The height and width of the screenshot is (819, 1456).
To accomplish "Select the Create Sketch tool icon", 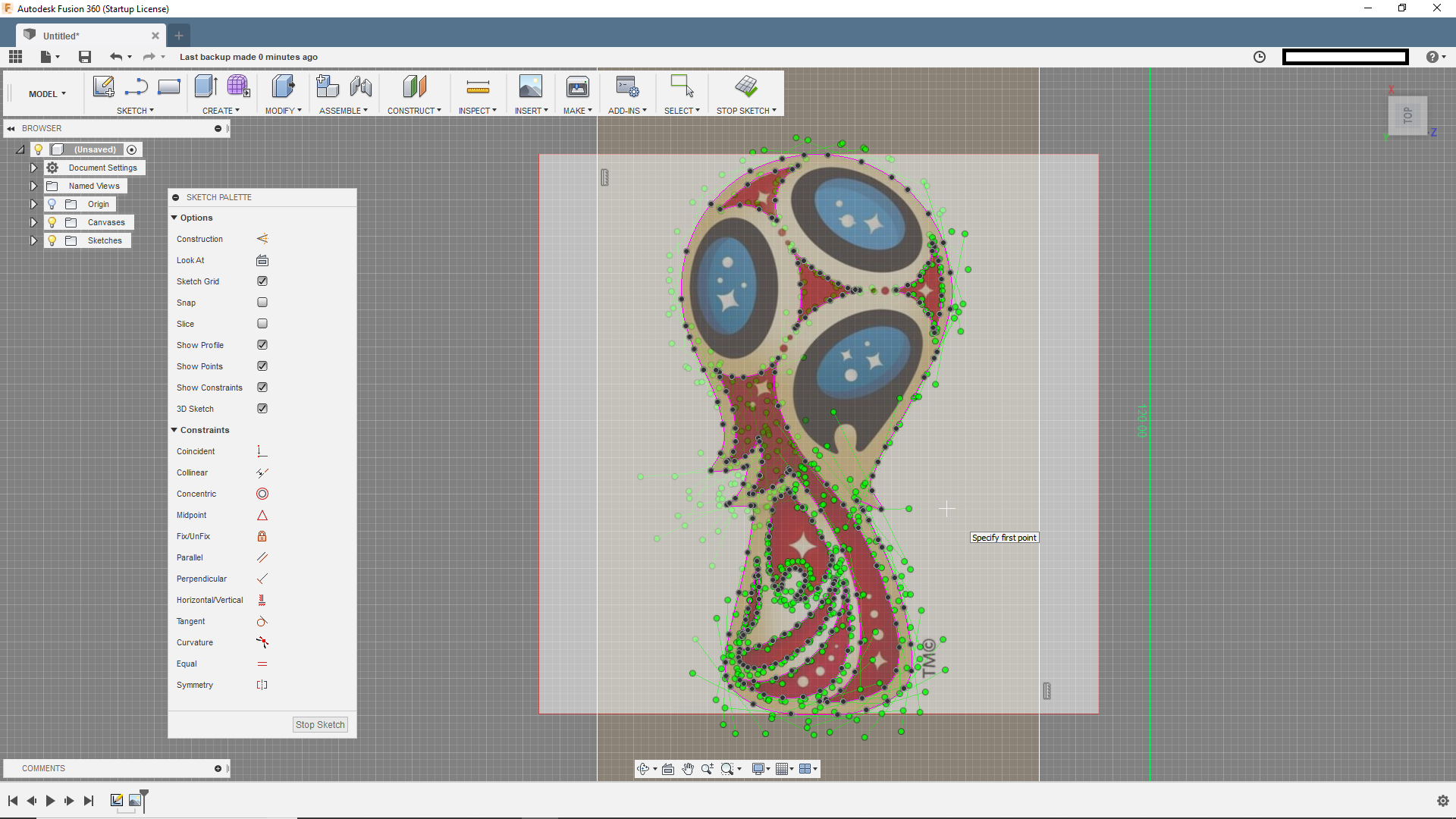I will coord(103,86).
